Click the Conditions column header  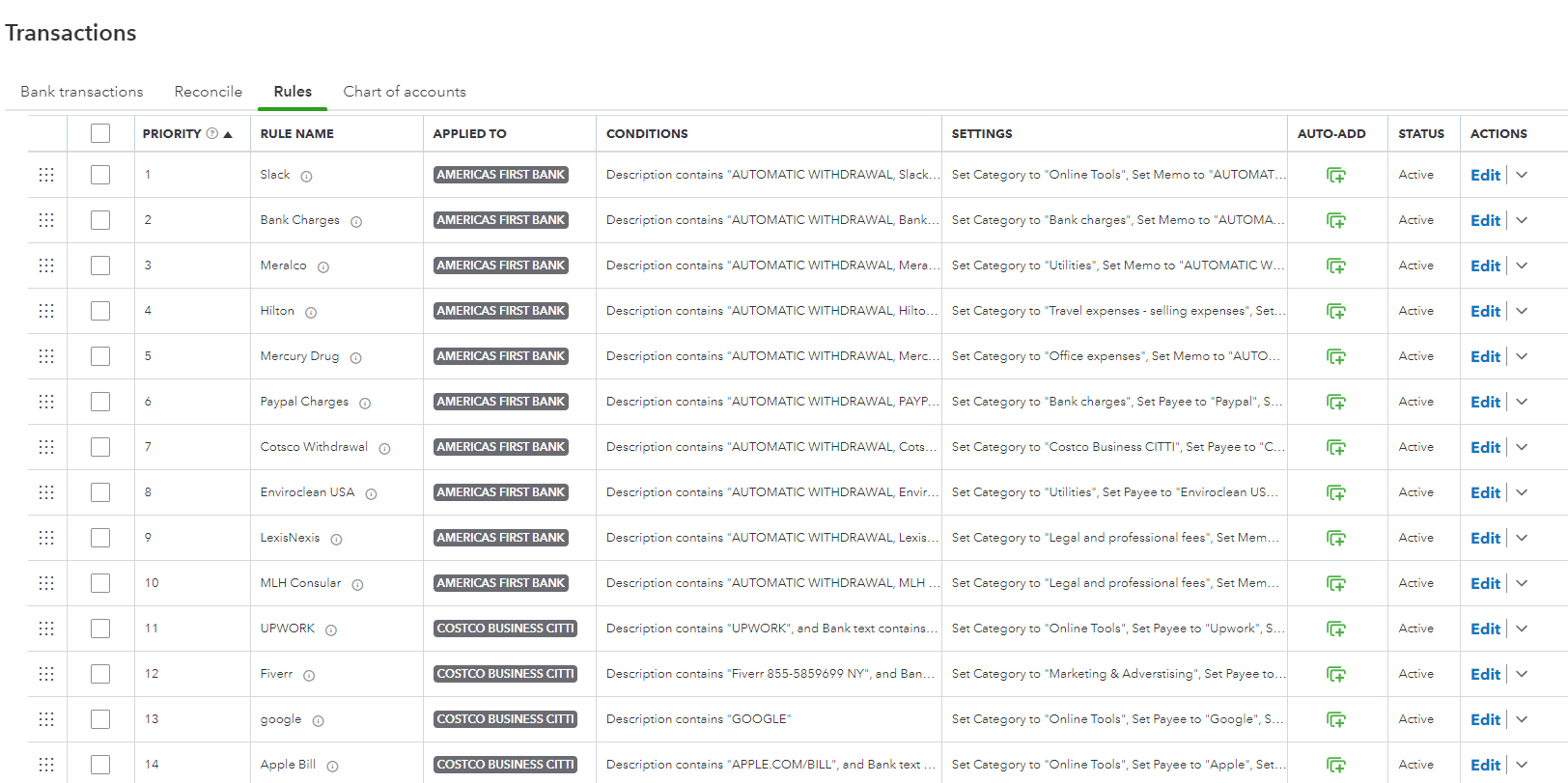pyautogui.click(x=647, y=133)
